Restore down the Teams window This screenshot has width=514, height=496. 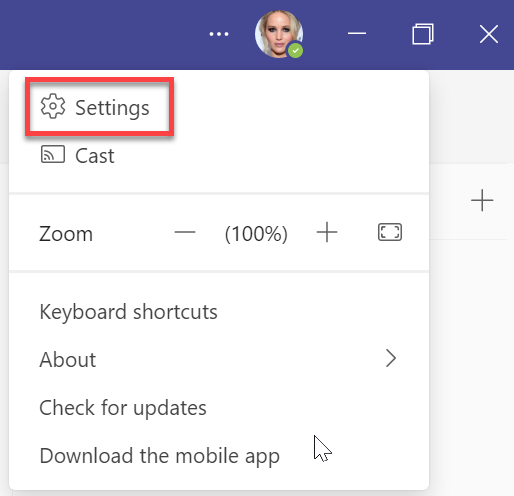423,34
